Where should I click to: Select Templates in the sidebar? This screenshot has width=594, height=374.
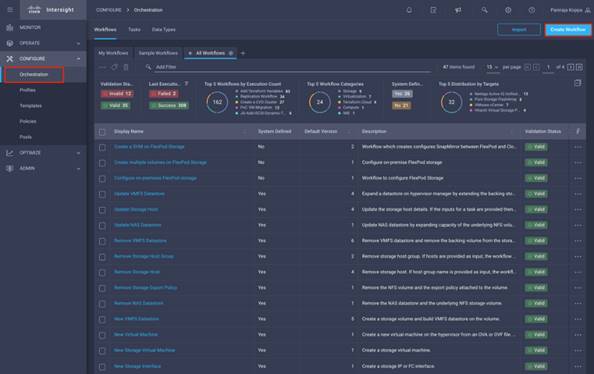pyautogui.click(x=31, y=106)
